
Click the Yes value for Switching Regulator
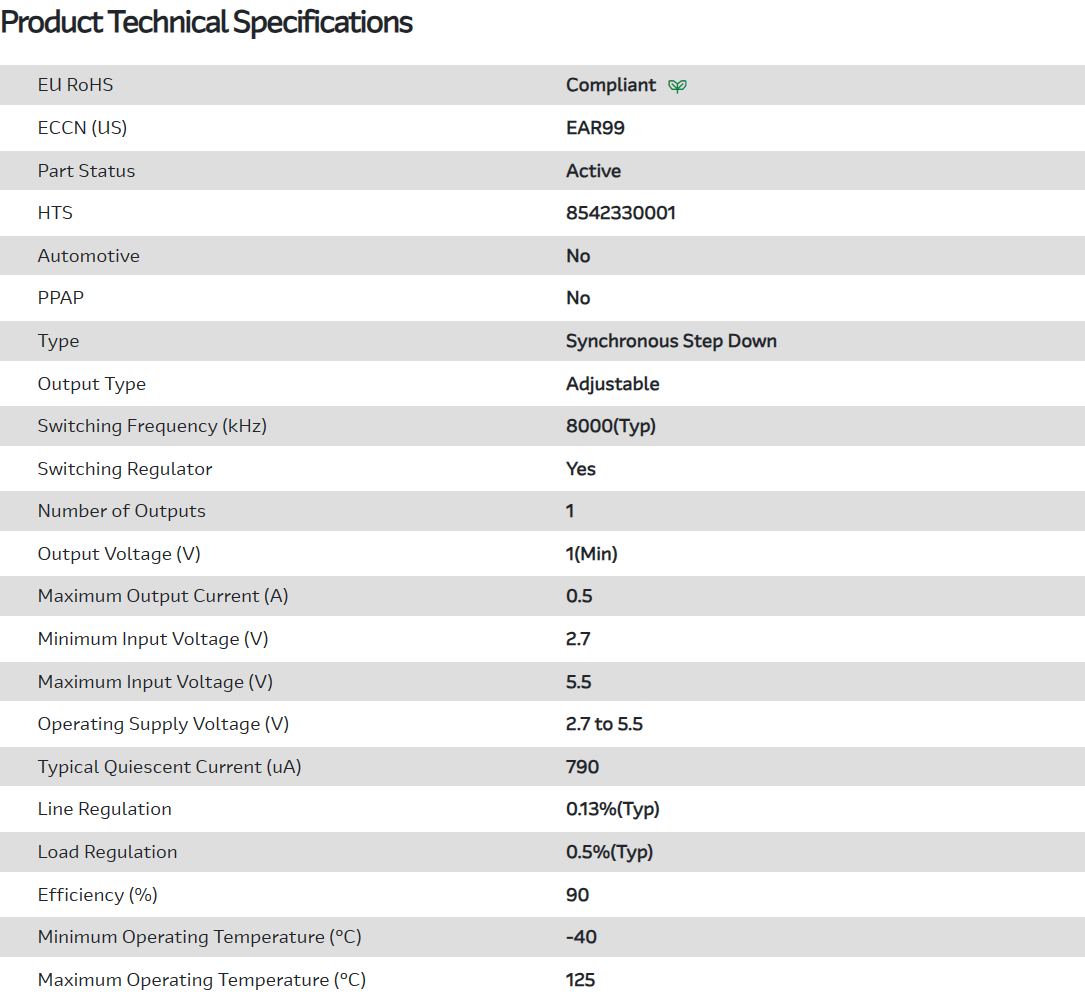pos(580,469)
